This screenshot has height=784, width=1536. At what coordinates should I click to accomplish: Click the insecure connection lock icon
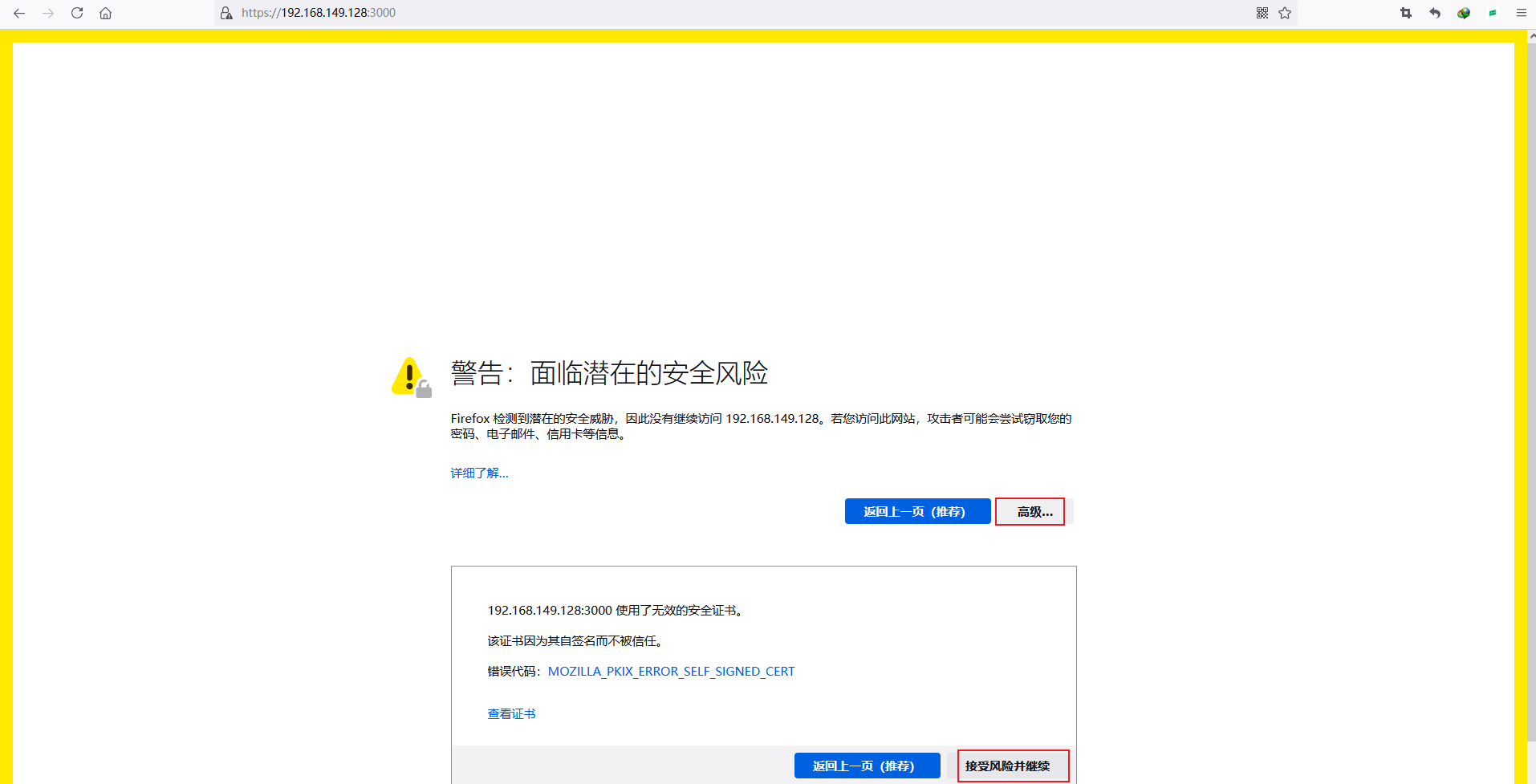click(226, 13)
